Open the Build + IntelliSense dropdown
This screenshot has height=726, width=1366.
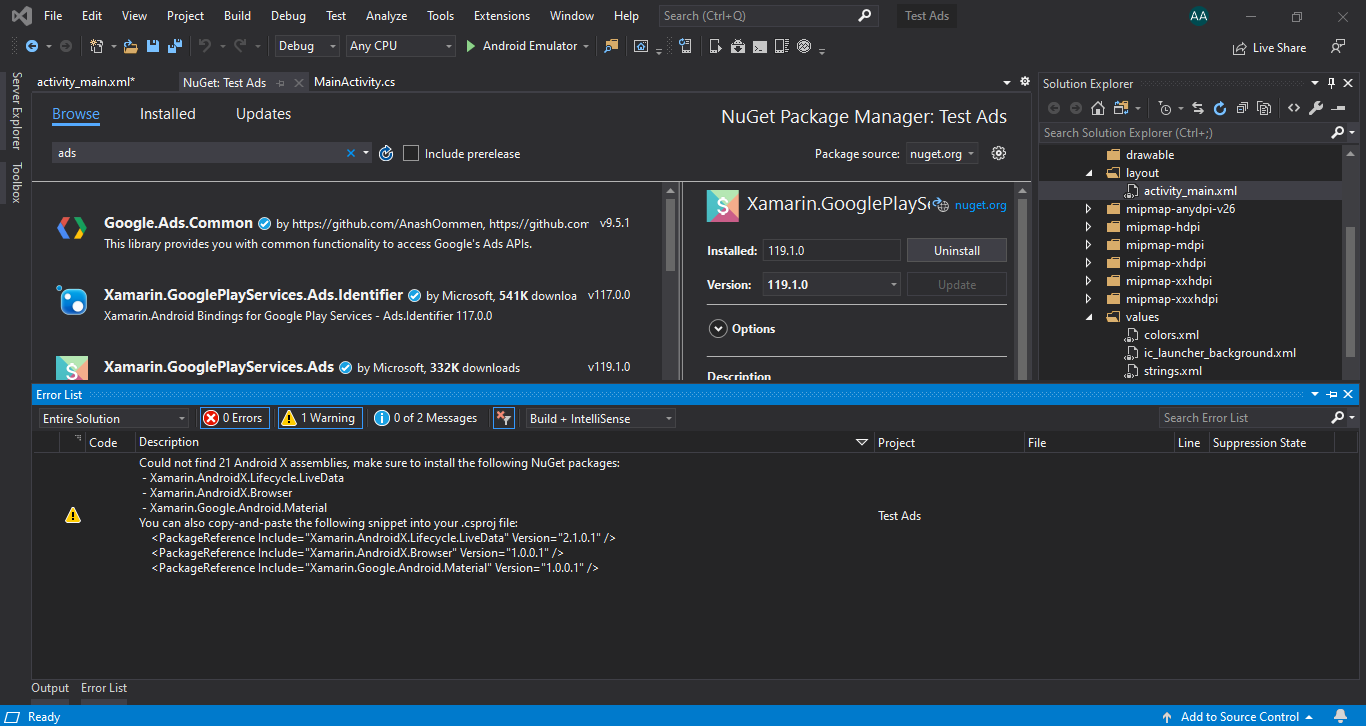coord(601,418)
